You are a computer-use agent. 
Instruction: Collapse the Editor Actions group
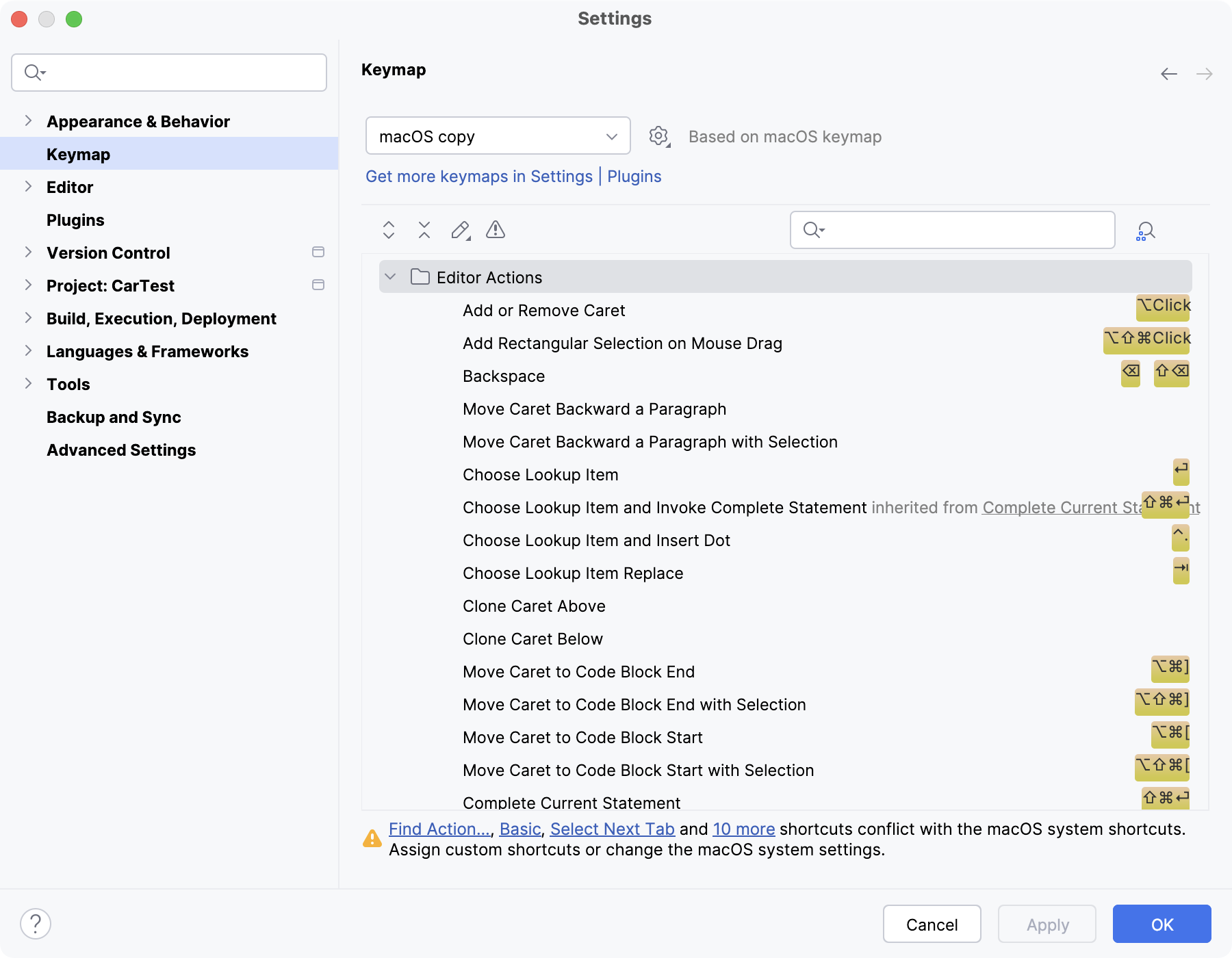pyautogui.click(x=390, y=277)
